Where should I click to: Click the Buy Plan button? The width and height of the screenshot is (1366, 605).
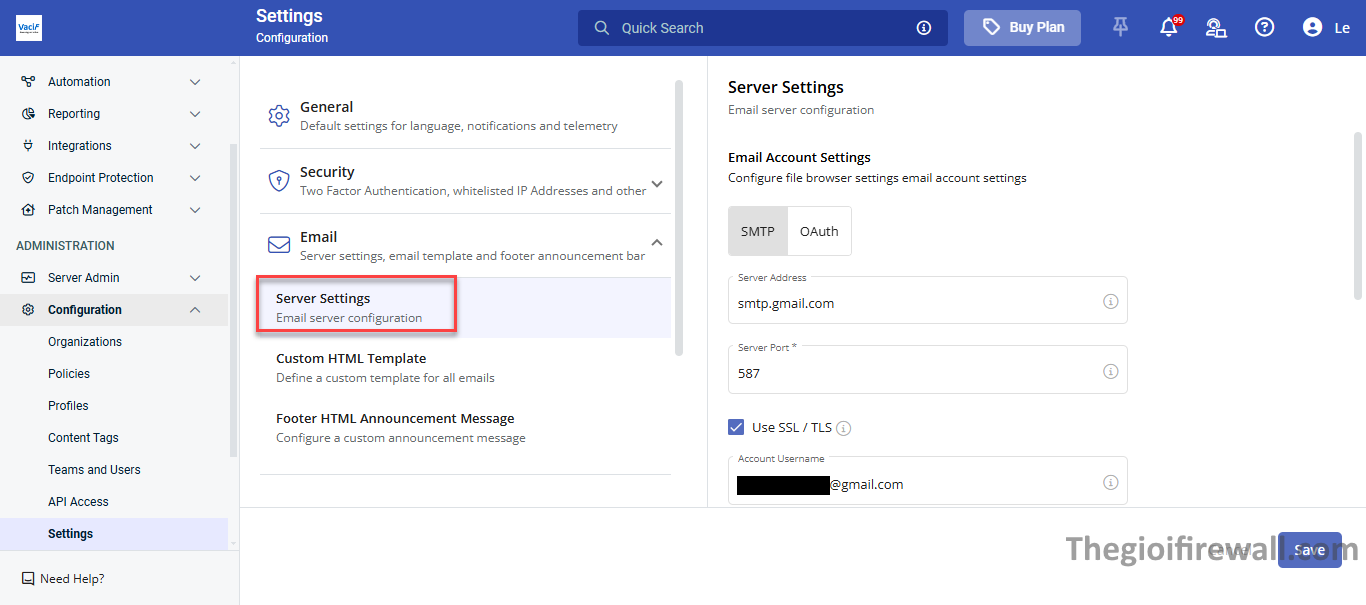click(x=1023, y=28)
